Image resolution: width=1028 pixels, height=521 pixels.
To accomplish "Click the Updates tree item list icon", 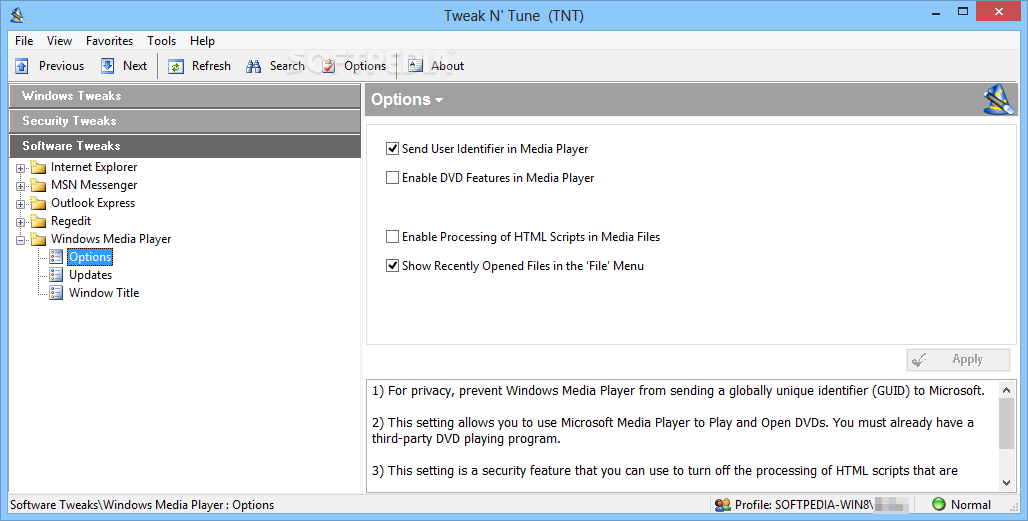I will [x=56, y=275].
